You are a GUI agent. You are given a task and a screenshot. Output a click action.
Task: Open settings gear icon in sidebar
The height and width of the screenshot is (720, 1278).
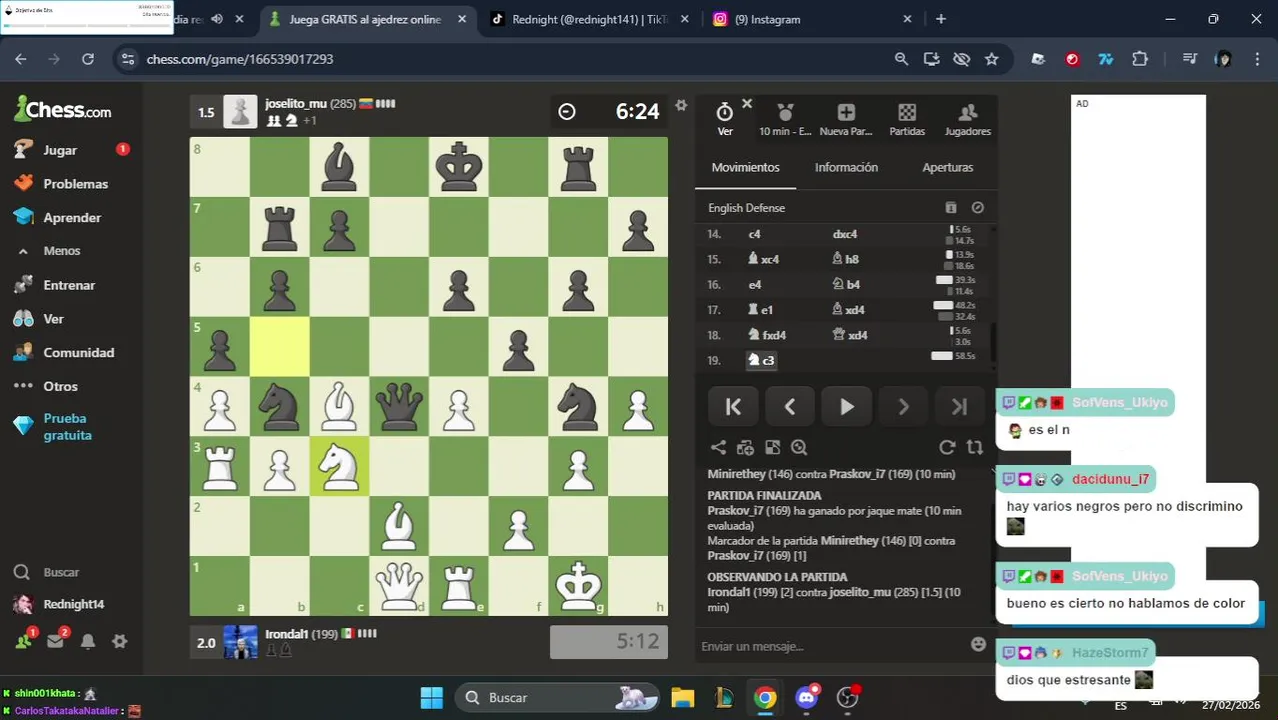click(x=119, y=641)
